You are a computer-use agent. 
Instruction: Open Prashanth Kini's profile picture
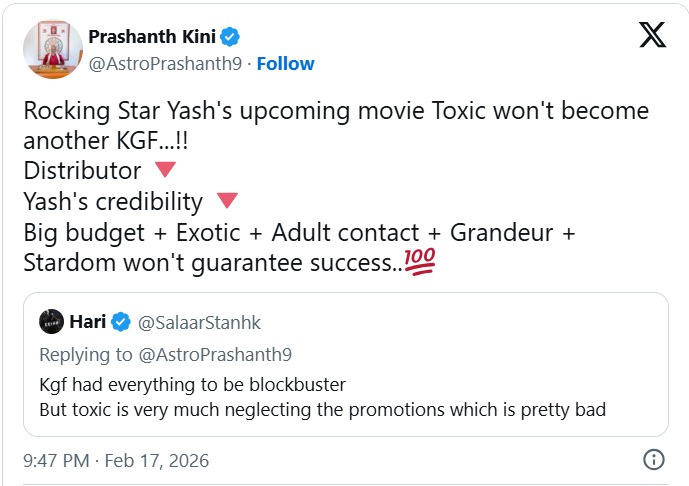click(x=51, y=48)
